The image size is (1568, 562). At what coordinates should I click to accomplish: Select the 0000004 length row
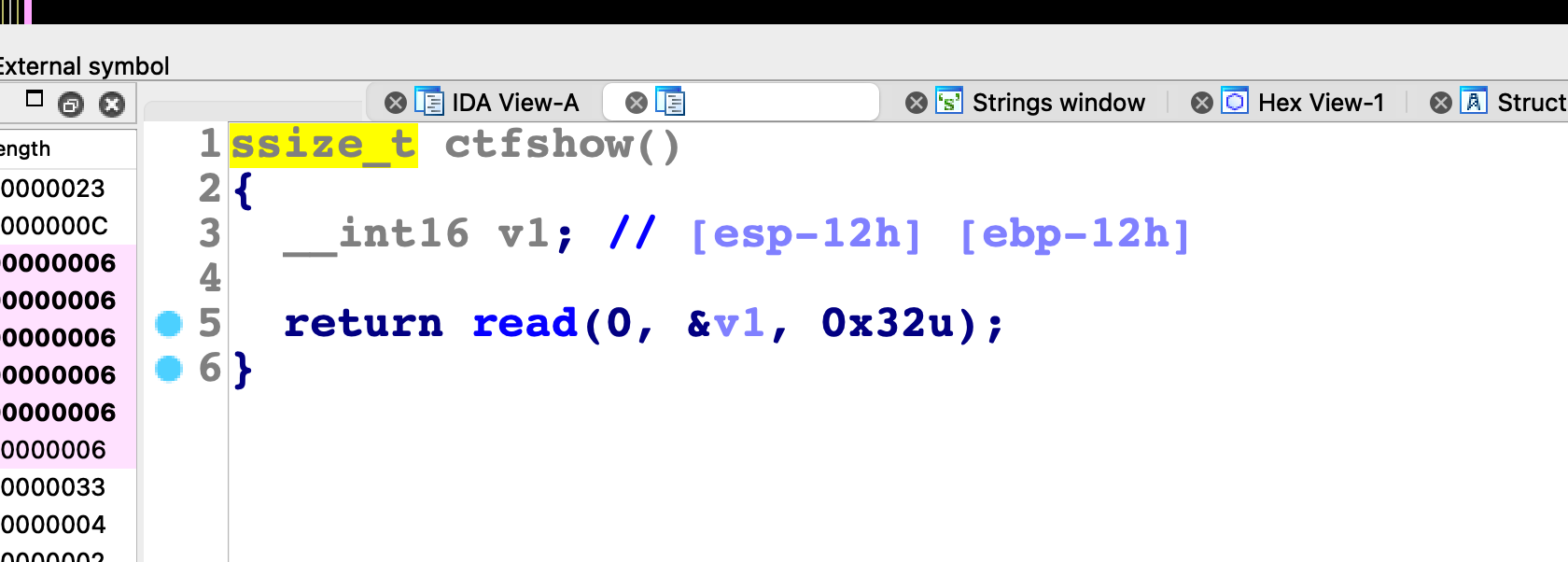click(x=68, y=525)
